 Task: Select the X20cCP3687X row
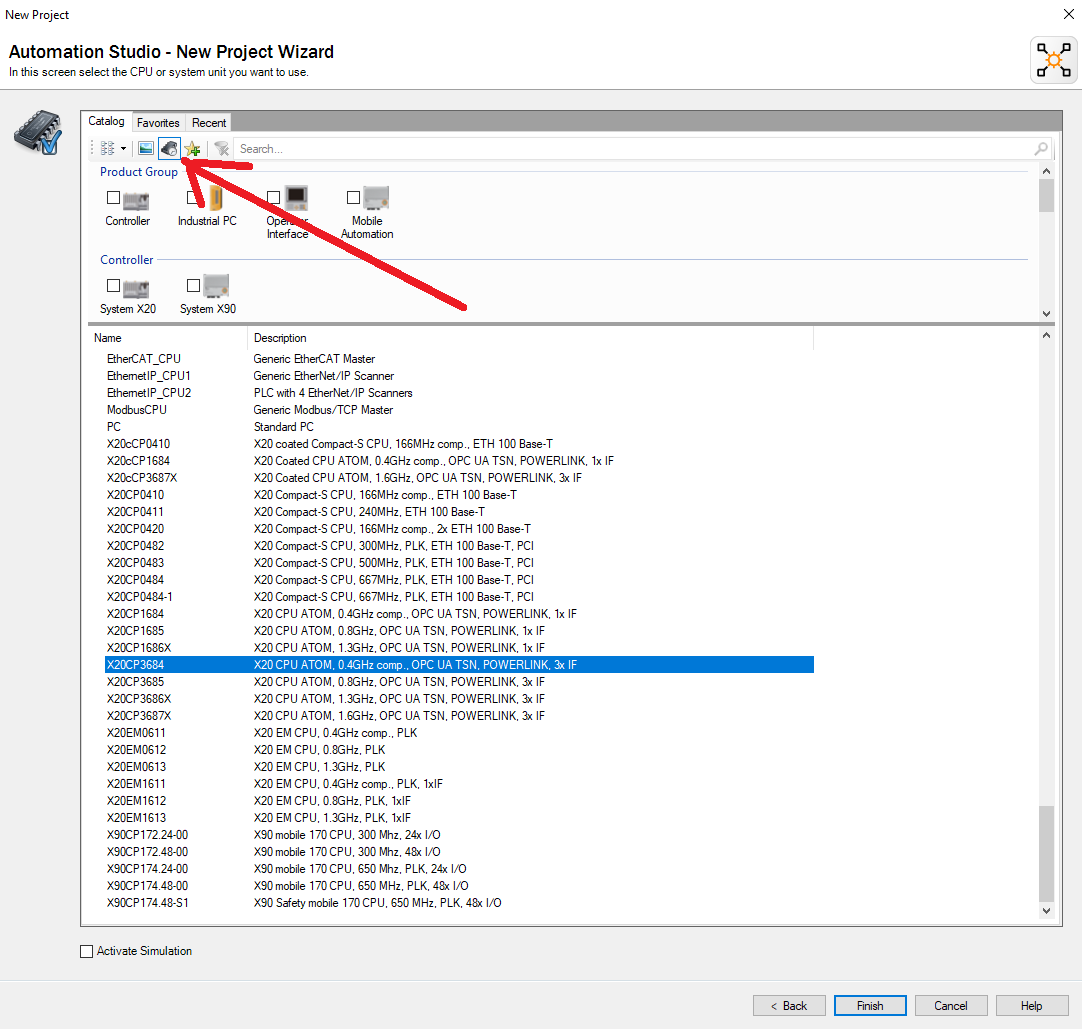(460, 478)
